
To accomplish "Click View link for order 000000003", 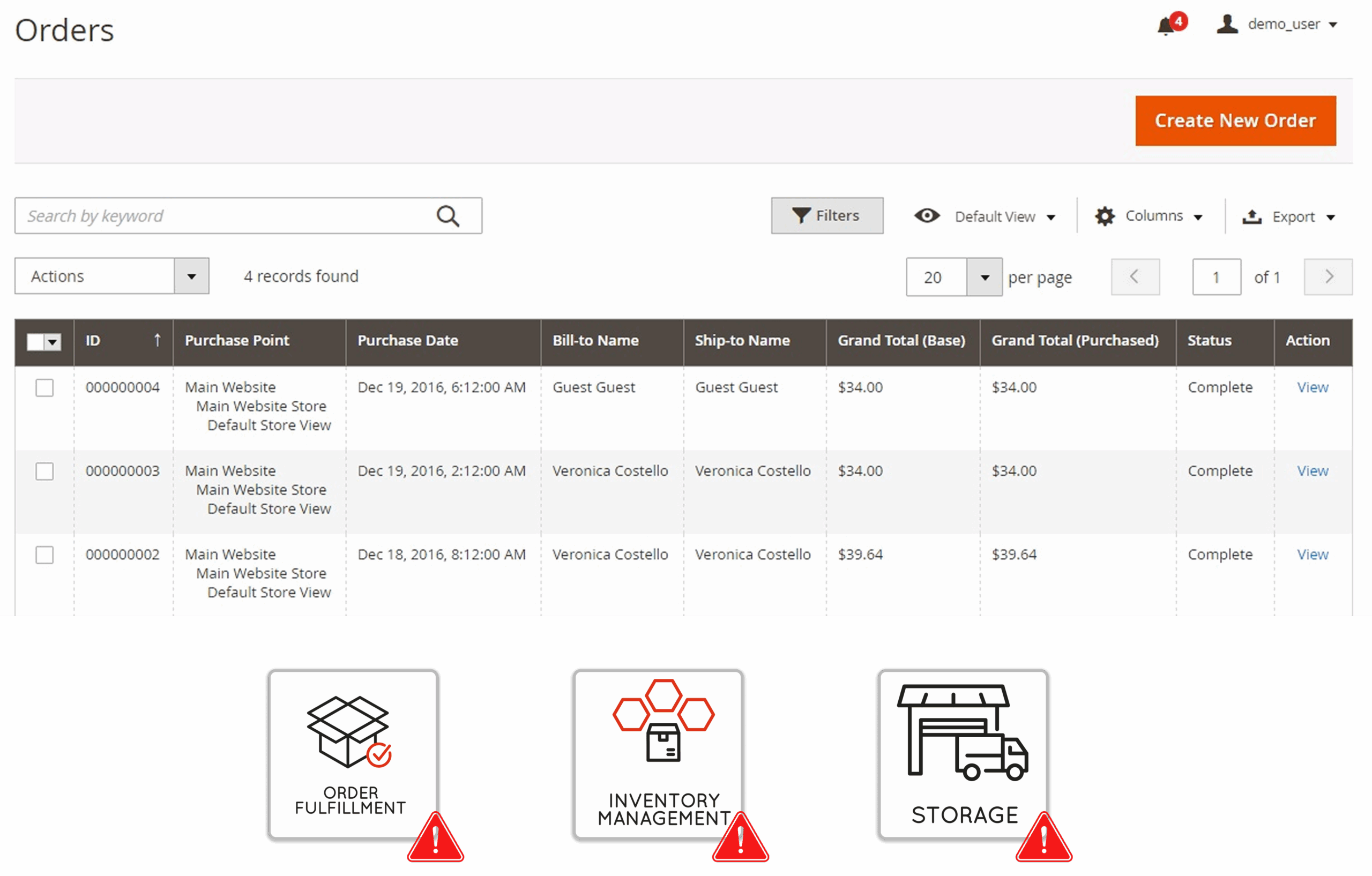I will [x=1312, y=471].
